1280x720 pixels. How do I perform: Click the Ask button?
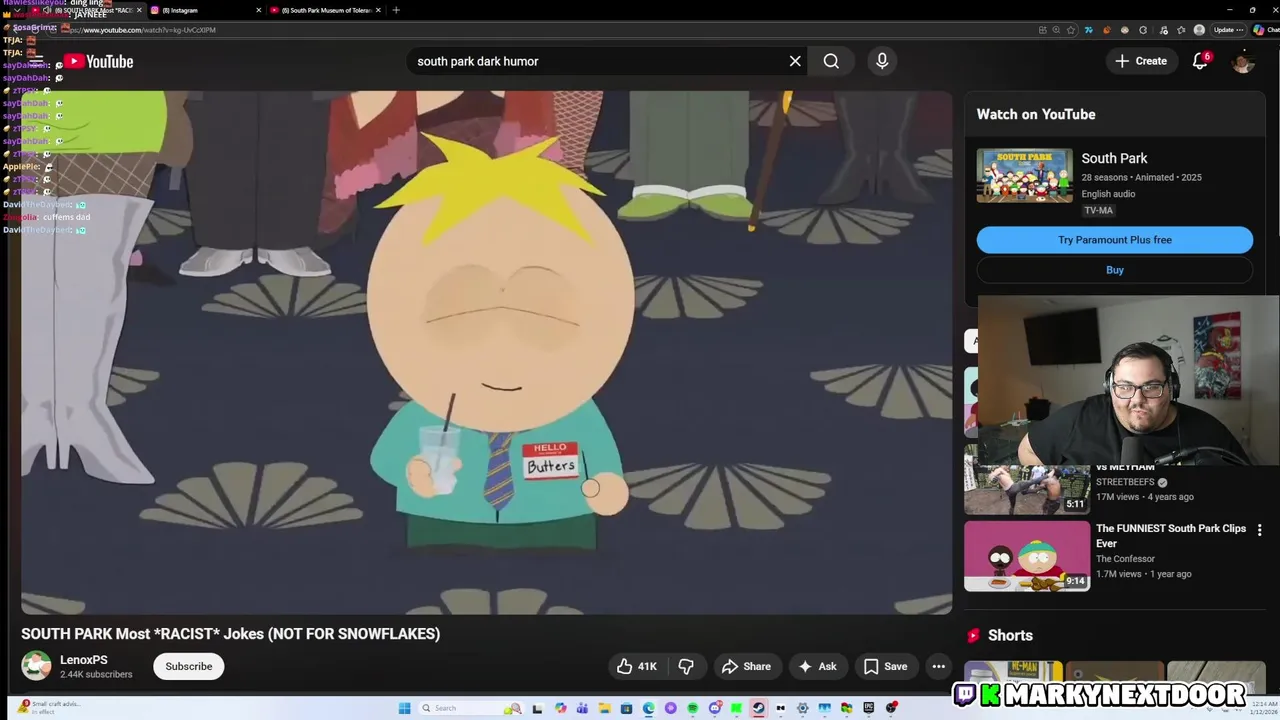pyautogui.click(x=818, y=666)
